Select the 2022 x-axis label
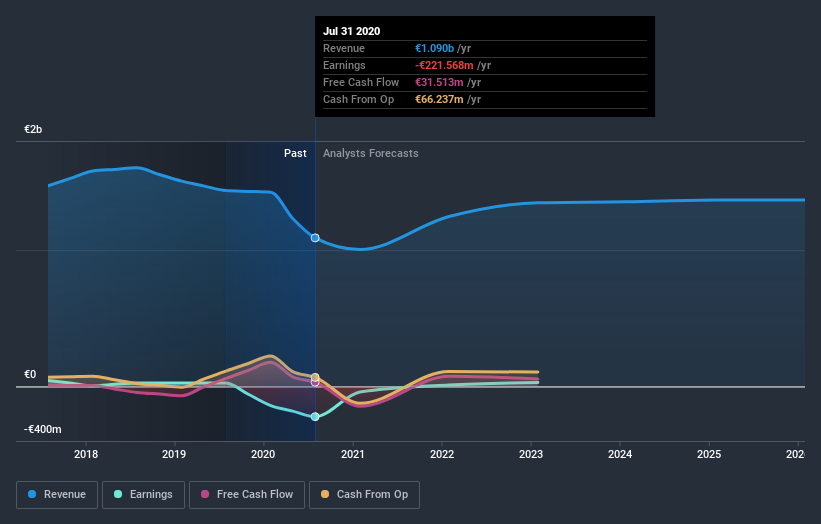Viewport: 821px width, 524px height. point(442,454)
